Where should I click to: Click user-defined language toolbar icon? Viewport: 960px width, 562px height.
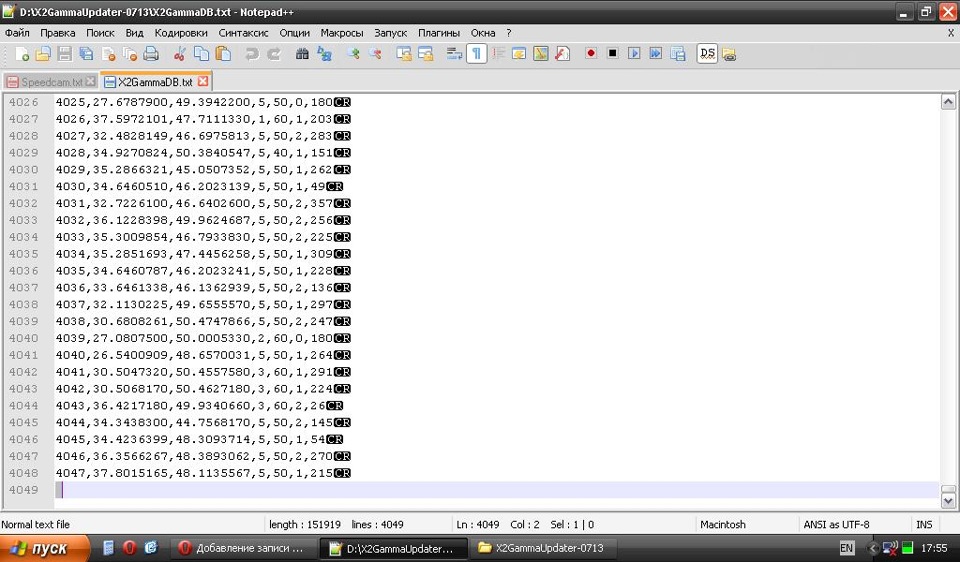519,54
